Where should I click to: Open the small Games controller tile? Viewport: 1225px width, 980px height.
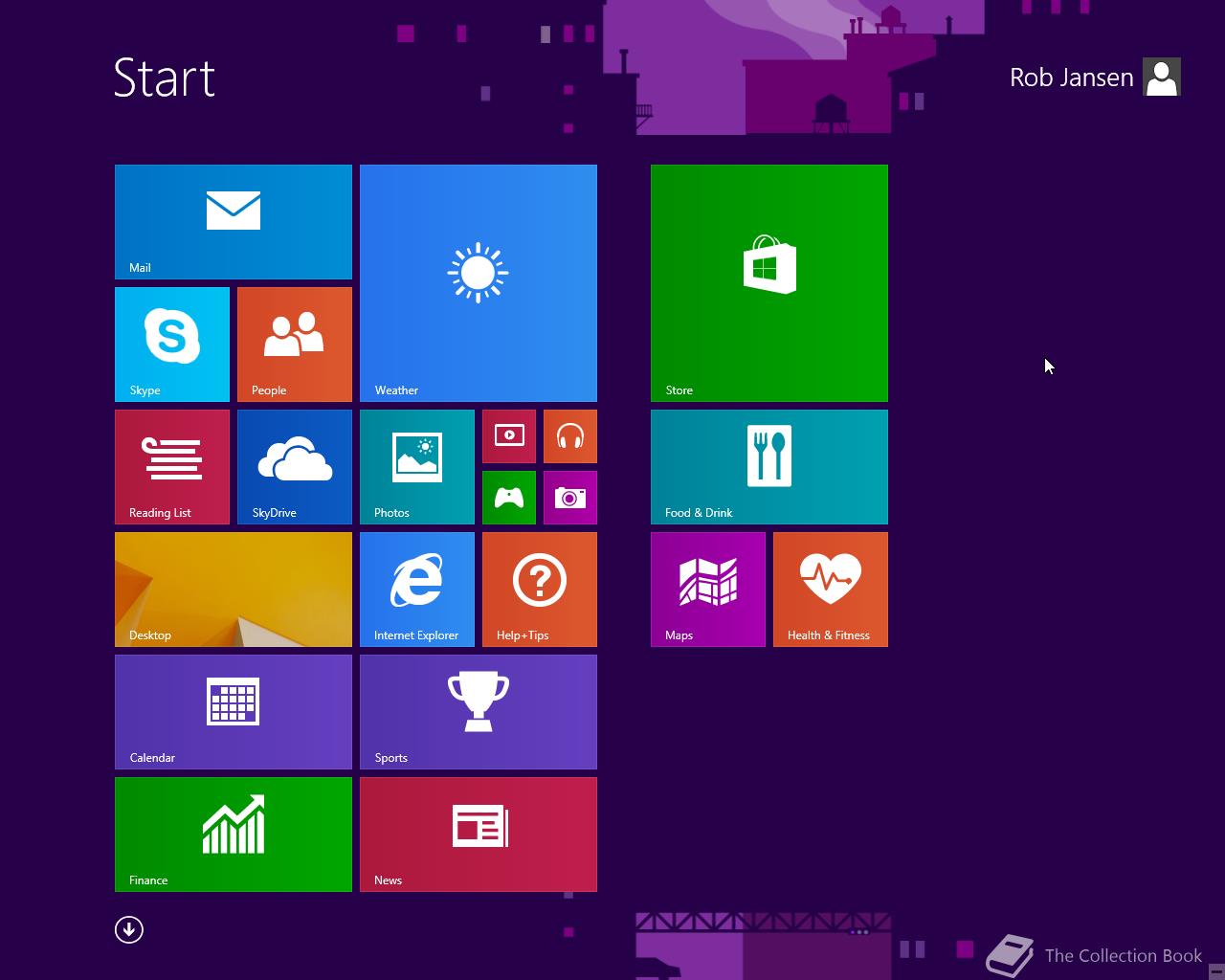coord(509,498)
